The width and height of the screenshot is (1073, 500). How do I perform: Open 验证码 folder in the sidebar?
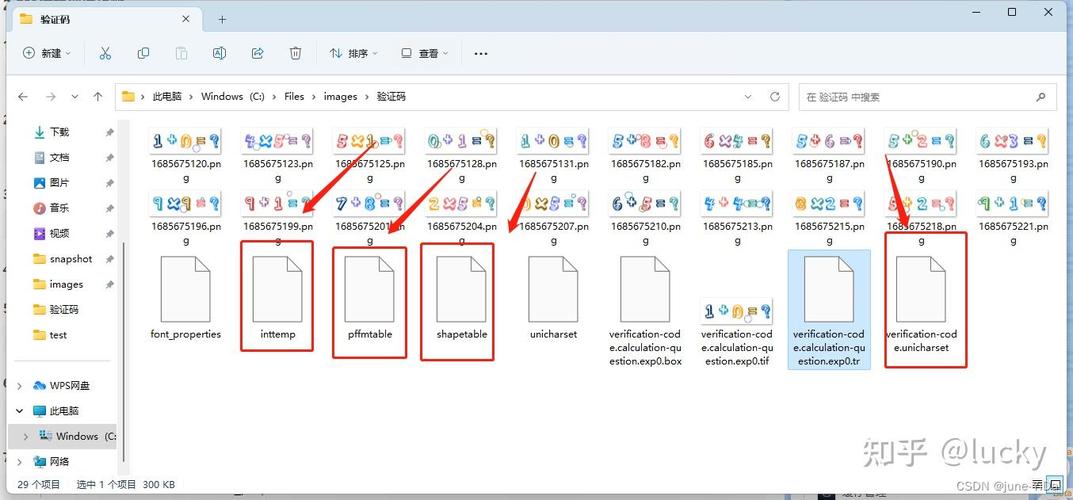64,309
